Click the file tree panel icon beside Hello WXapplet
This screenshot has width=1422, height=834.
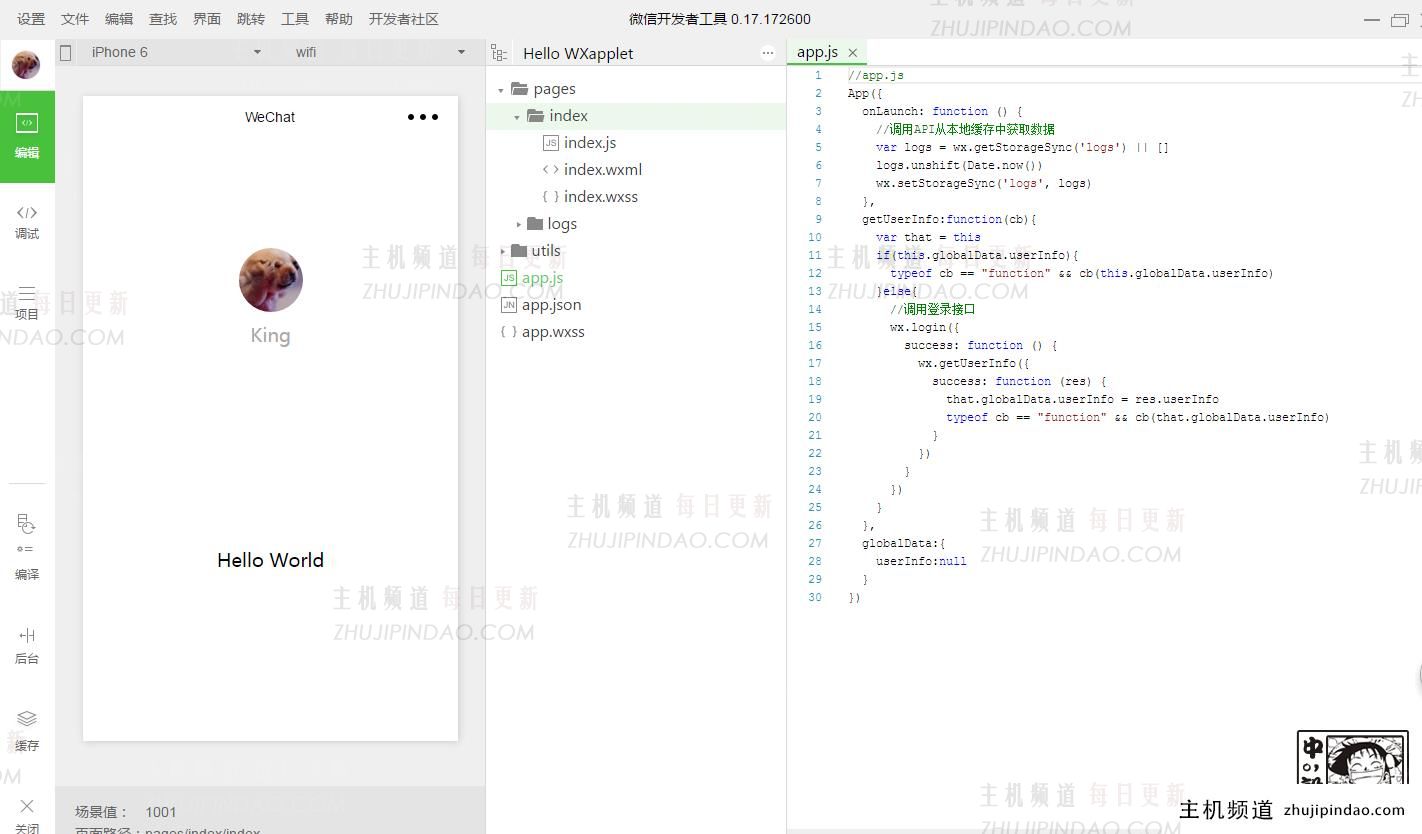tap(501, 53)
